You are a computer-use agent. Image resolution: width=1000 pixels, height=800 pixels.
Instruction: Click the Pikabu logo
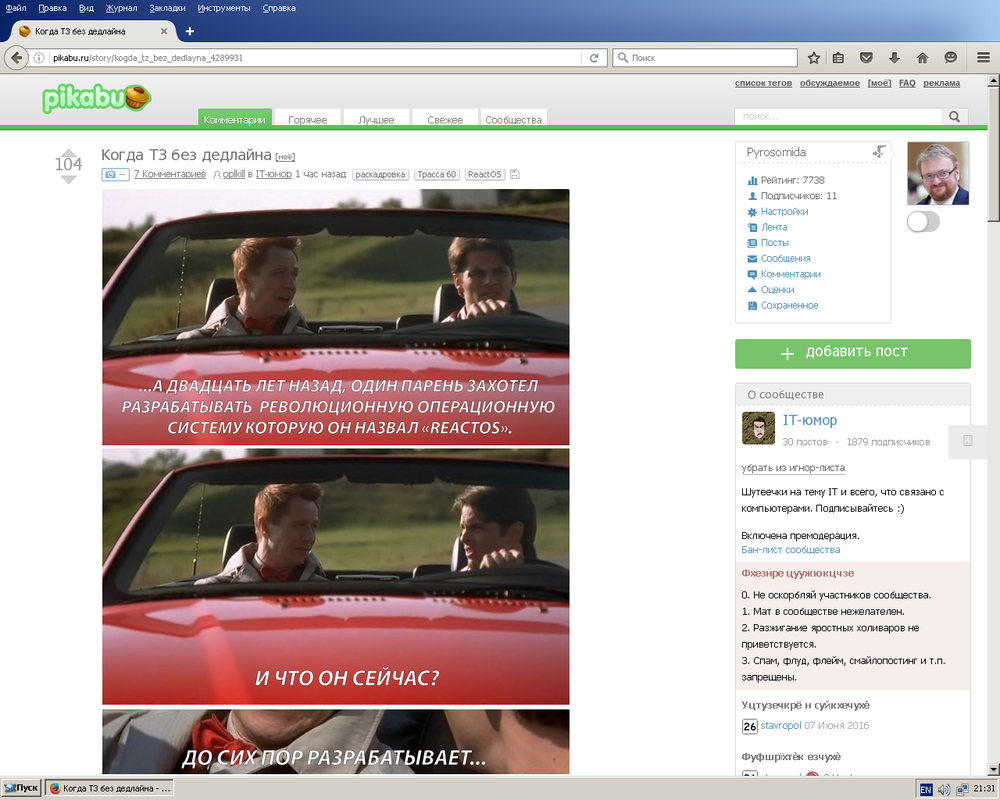[96, 98]
